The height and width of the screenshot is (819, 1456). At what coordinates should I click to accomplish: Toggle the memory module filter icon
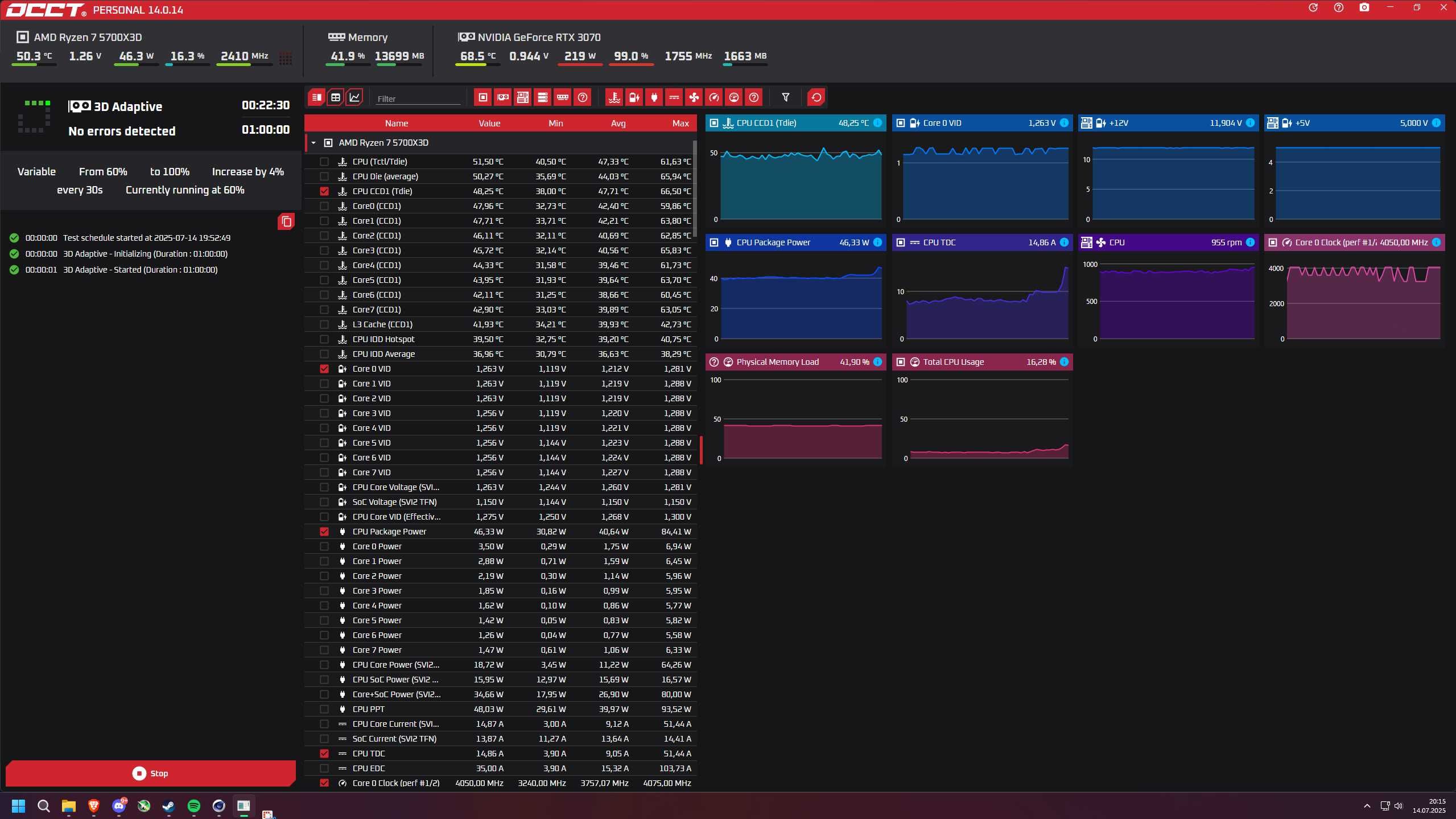pos(563,97)
